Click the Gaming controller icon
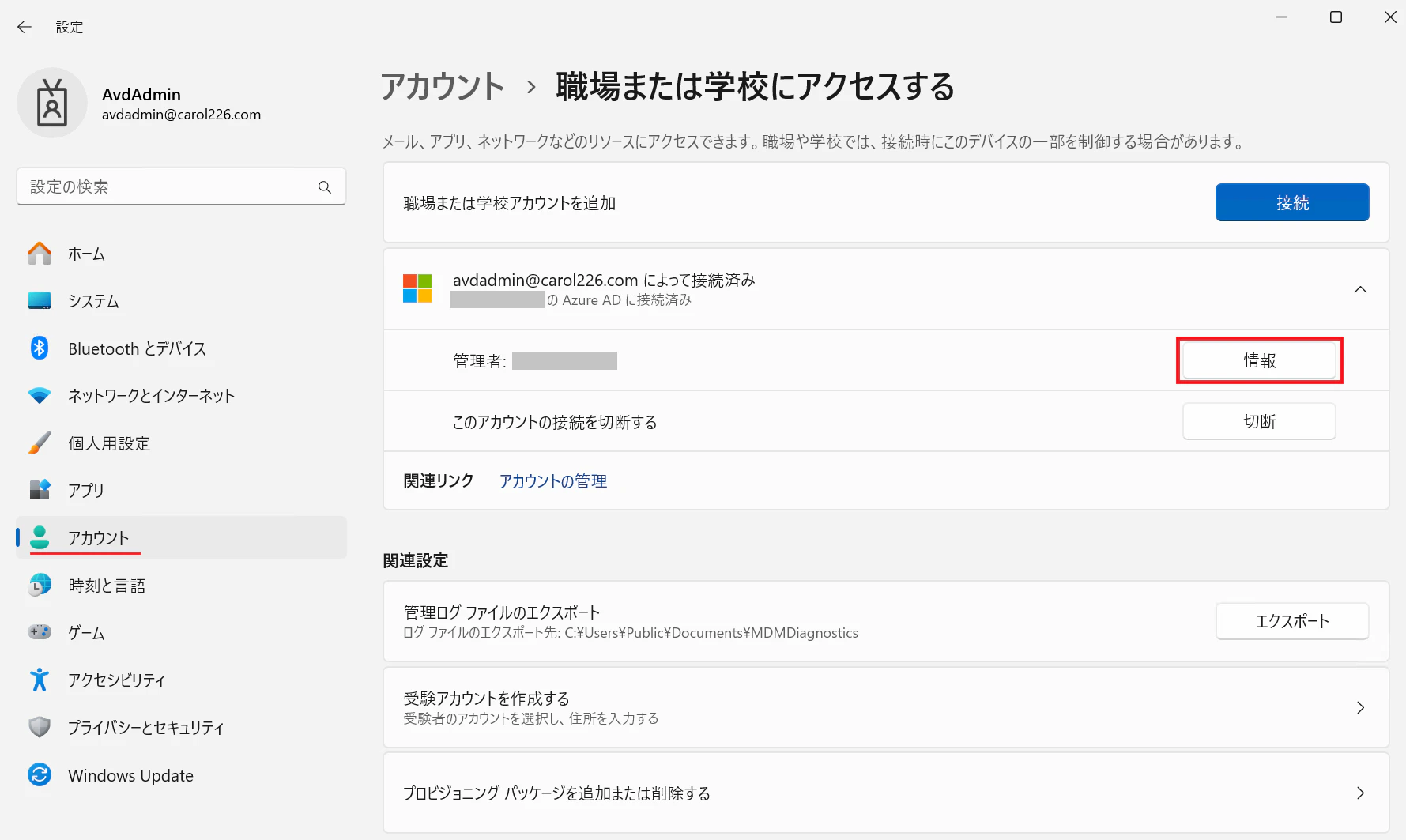 click(40, 632)
